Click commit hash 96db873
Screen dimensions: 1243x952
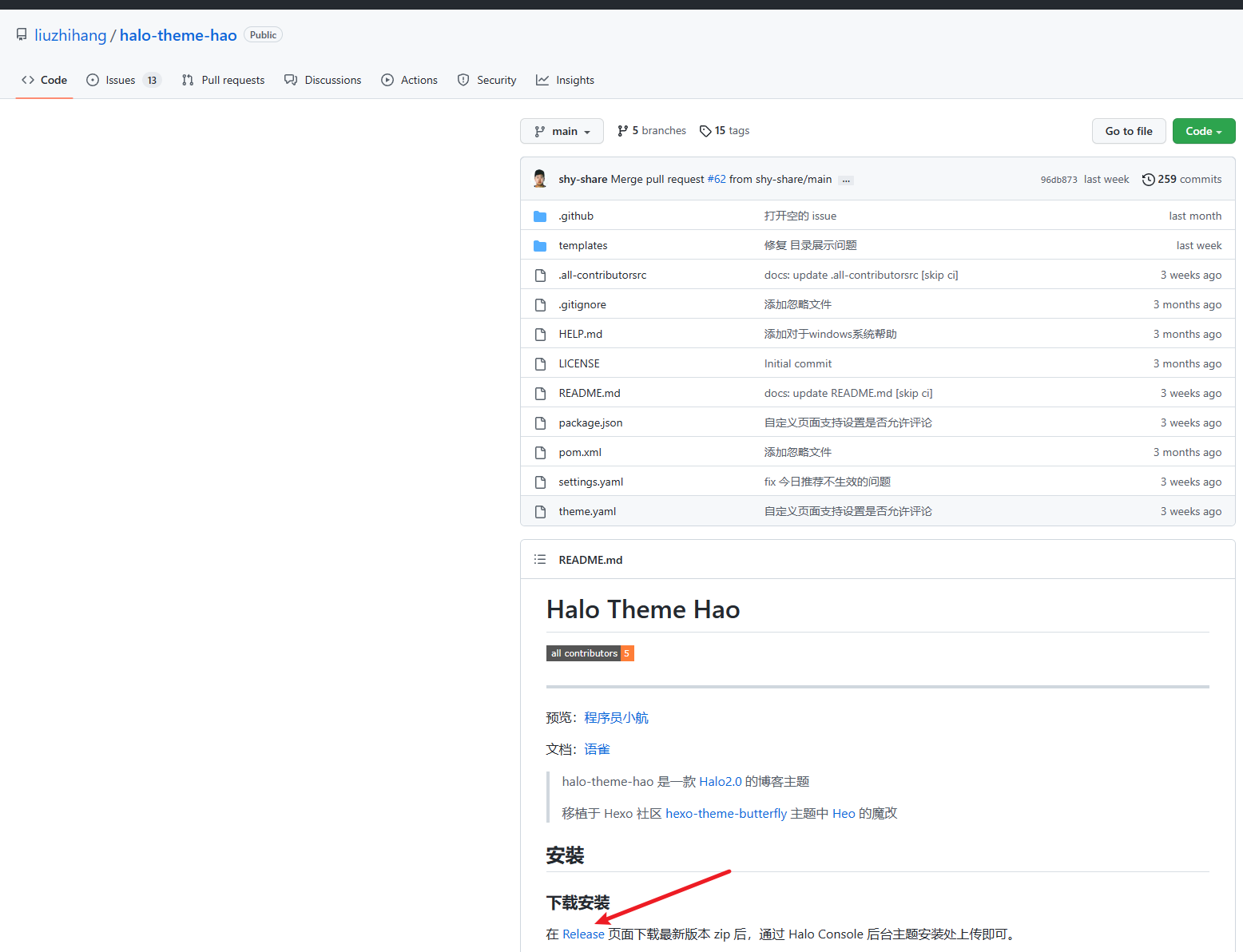1058,180
